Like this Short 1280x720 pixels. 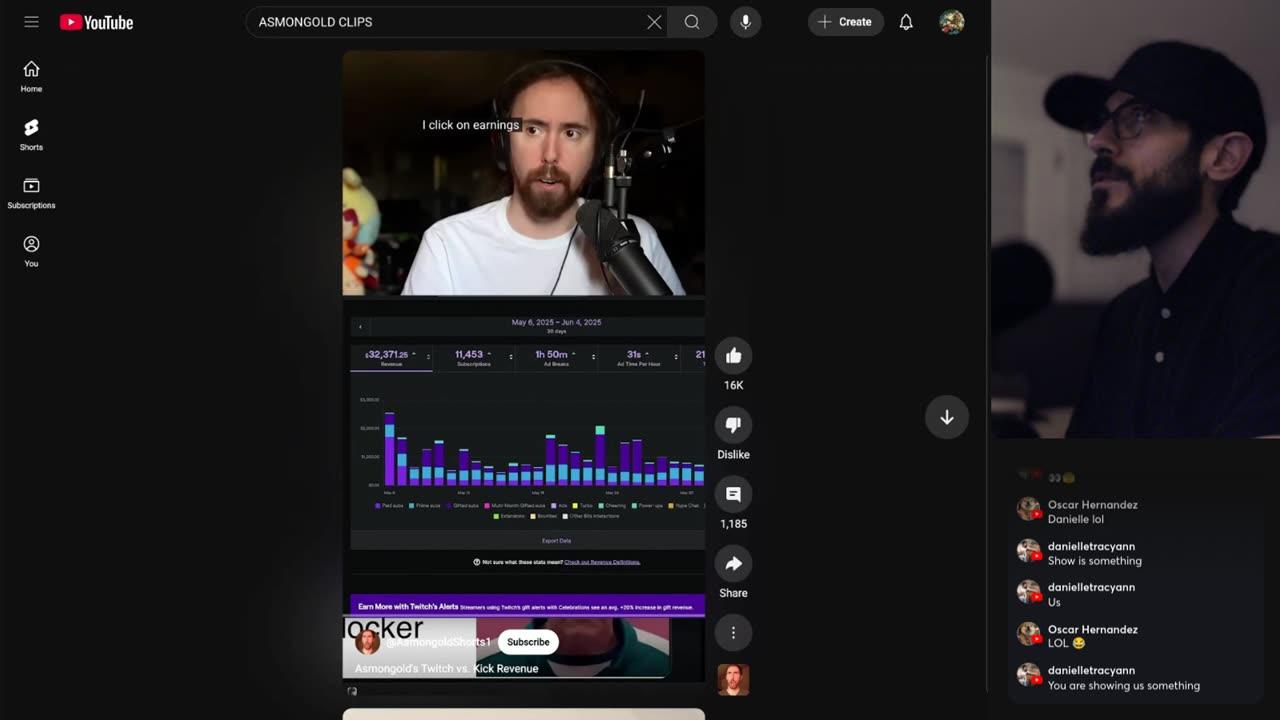point(733,356)
